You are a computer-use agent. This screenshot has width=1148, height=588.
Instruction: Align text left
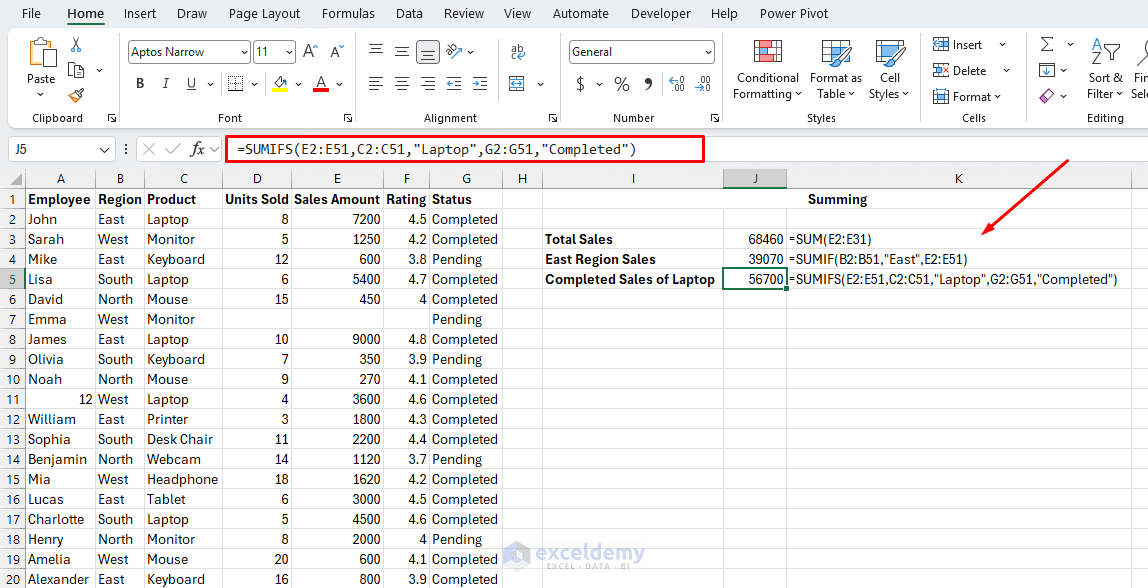tap(376, 84)
